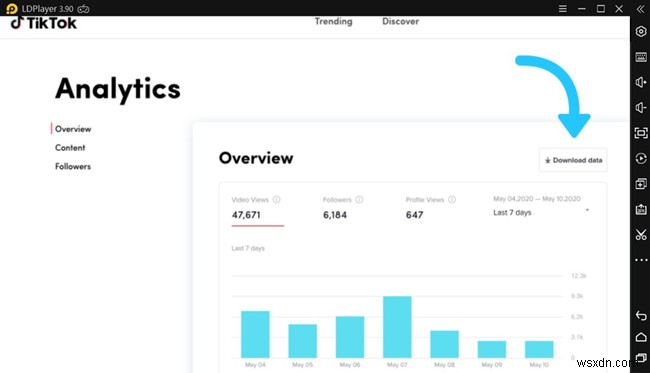The width and height of the screenshot is (650, 373).
Task: Click the Android home icon
Action: 641,337
